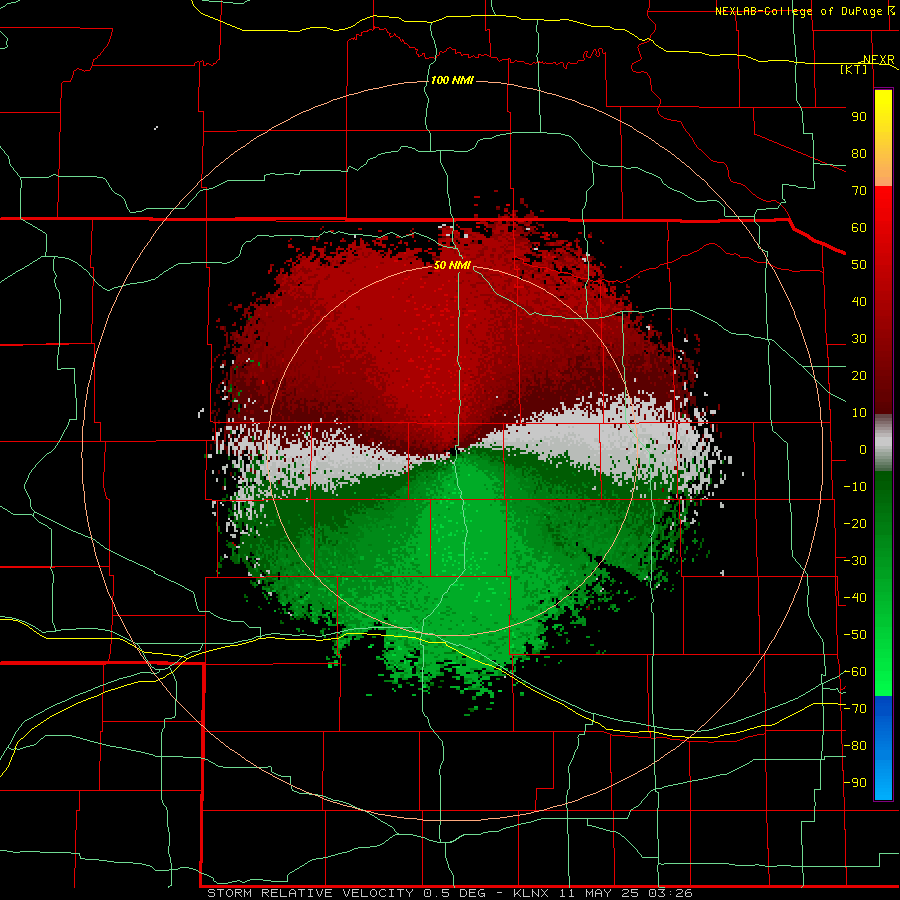Click the -50 value on the velocity scale

pyautogui.click(x=855, y=635)
